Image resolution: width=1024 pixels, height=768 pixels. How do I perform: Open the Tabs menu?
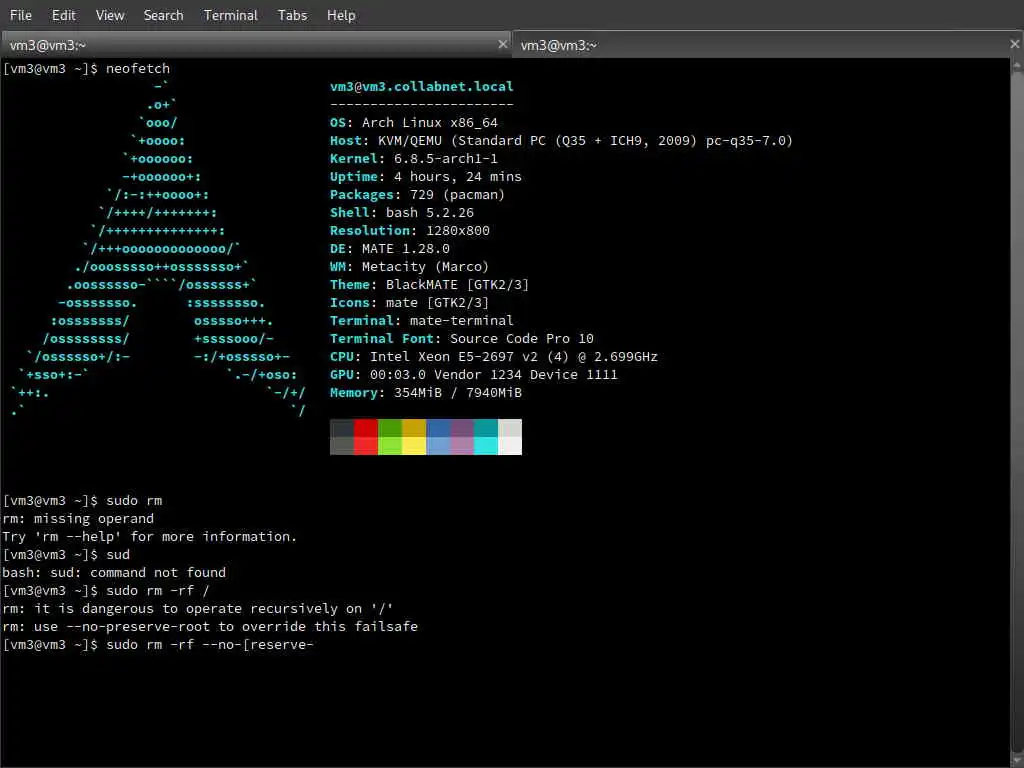(x=292, y=15)
